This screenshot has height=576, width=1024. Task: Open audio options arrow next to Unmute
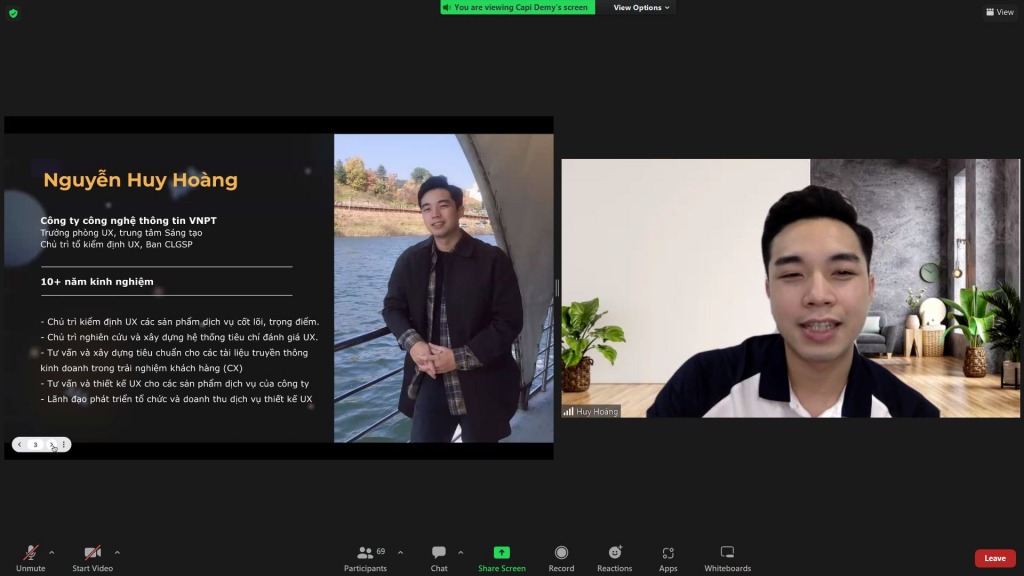click(52, 552)
